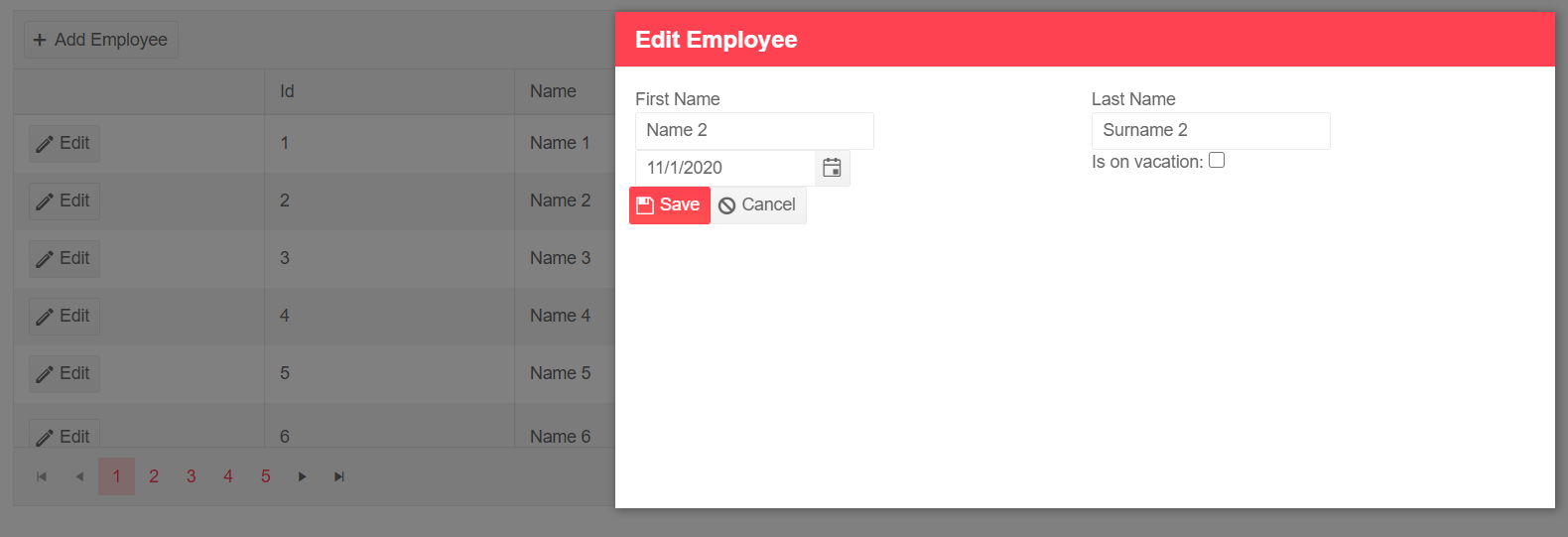Go to next page arrow
Viewport: 1568px width, 537px height.
(x=303, y=476)
